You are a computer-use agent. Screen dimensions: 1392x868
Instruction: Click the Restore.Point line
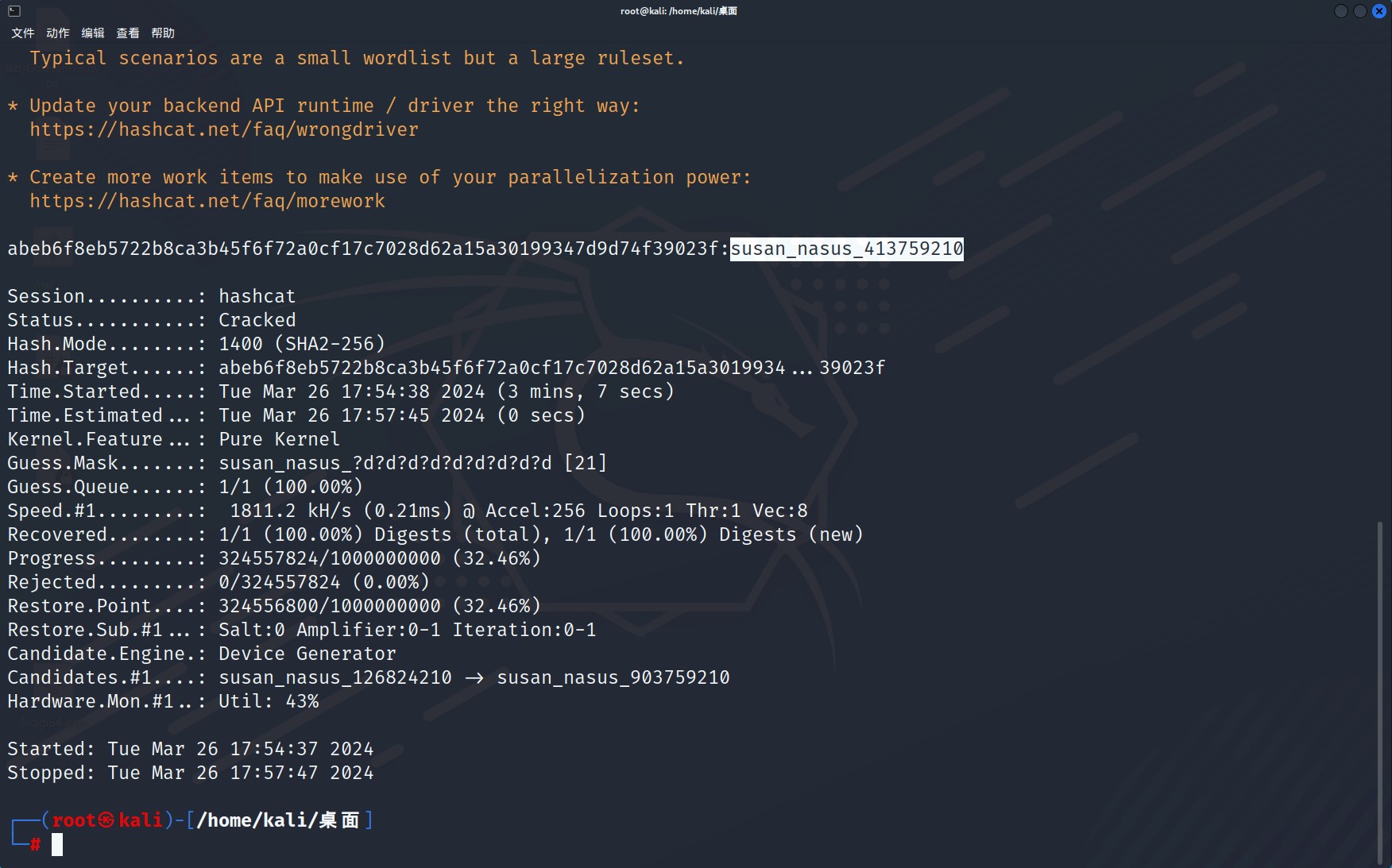(274, 606)
